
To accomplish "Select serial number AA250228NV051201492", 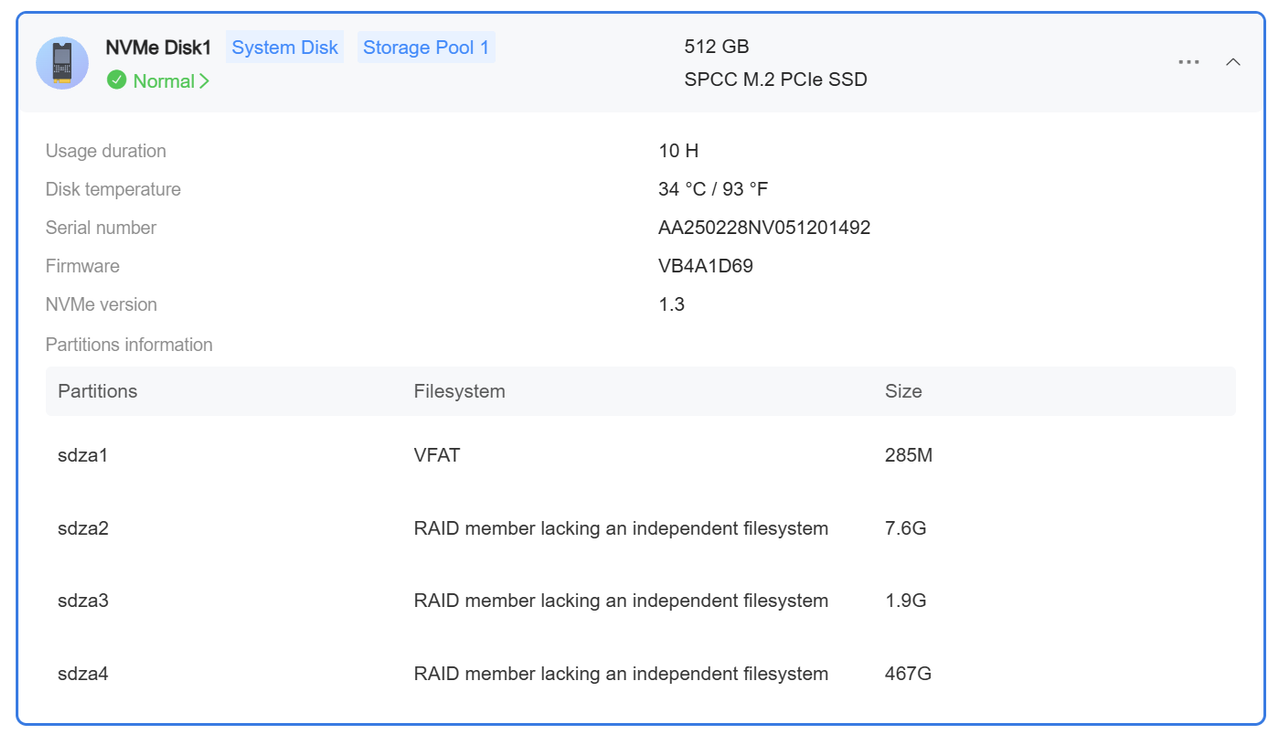I will 764,228.
